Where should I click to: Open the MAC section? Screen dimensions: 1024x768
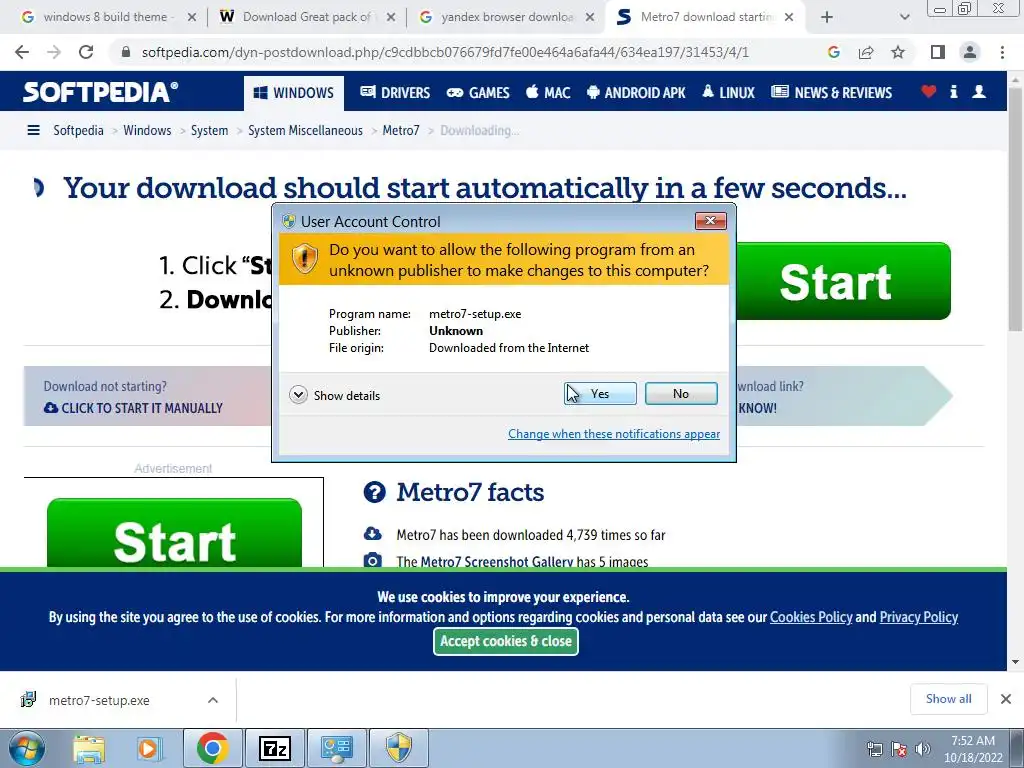548,93
